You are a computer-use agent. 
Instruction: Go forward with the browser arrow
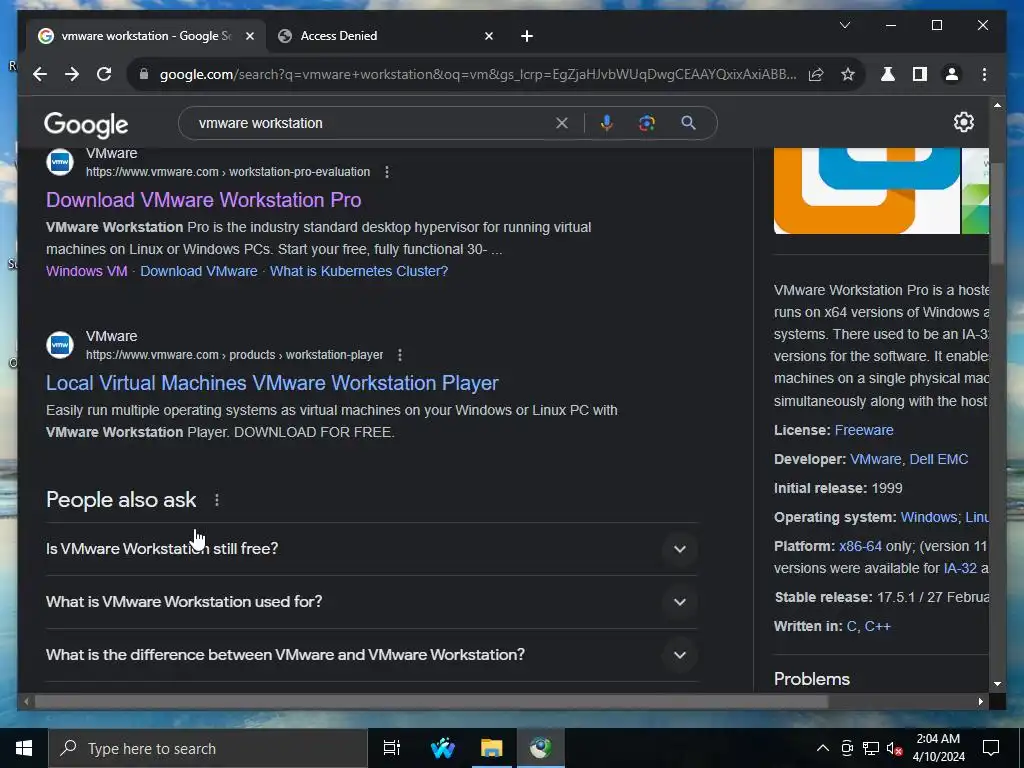click(x=72, y=74)
